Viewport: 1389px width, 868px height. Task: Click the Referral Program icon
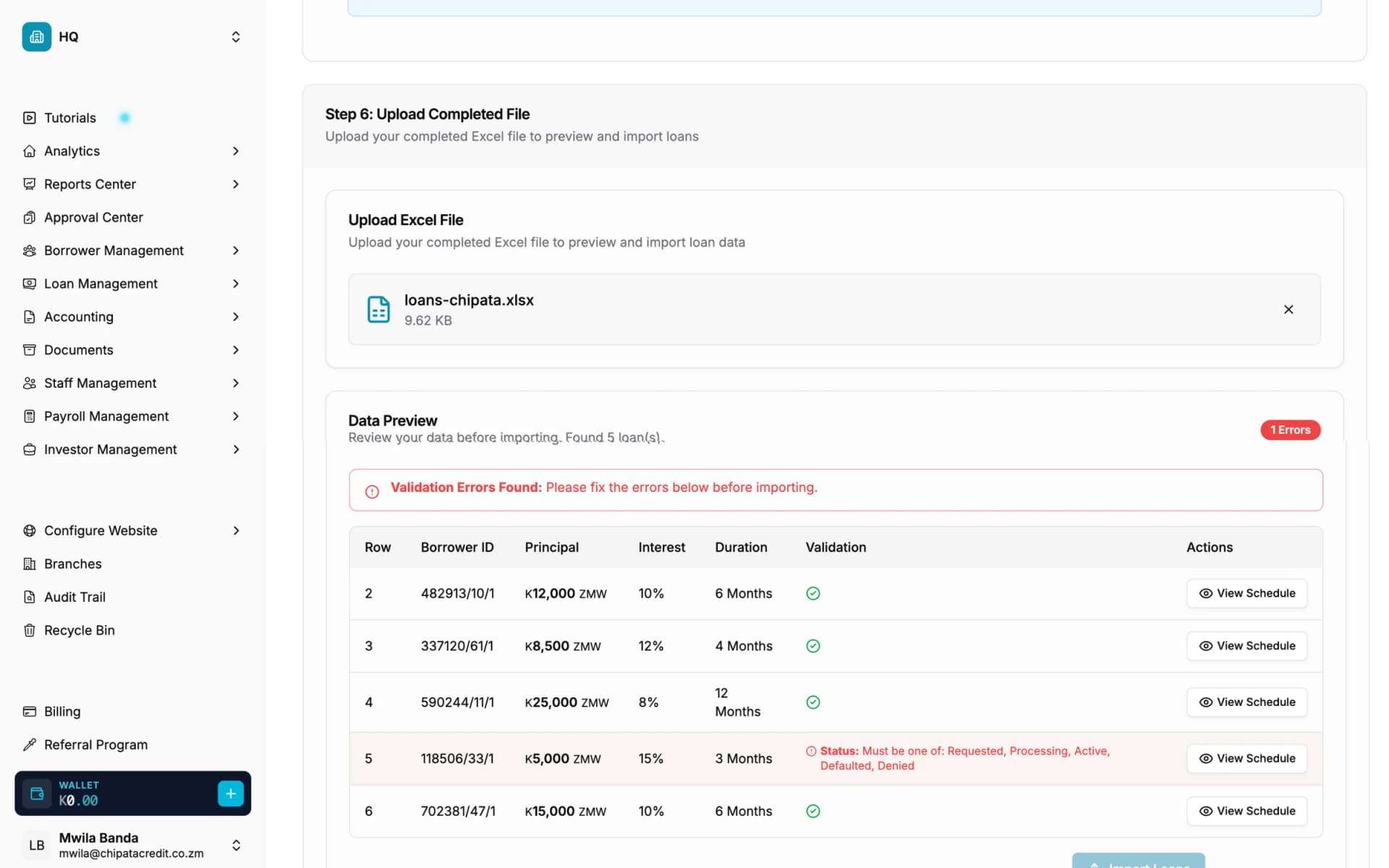29,745
